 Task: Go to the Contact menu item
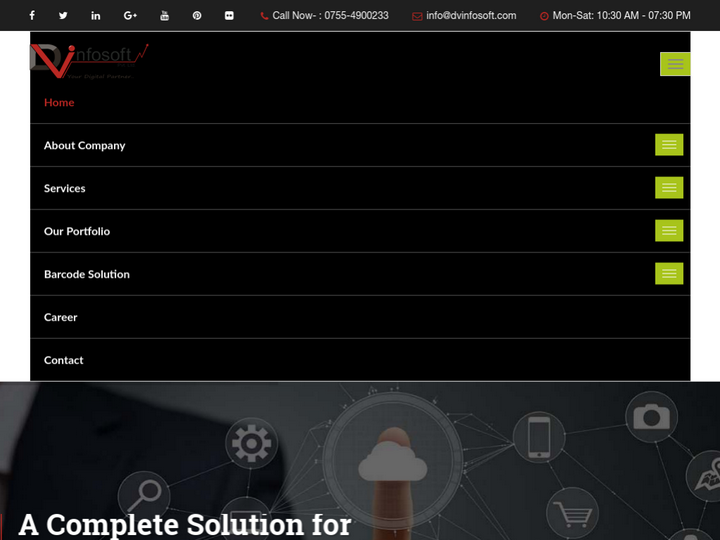pyautogui.click(x=63, y=360)
